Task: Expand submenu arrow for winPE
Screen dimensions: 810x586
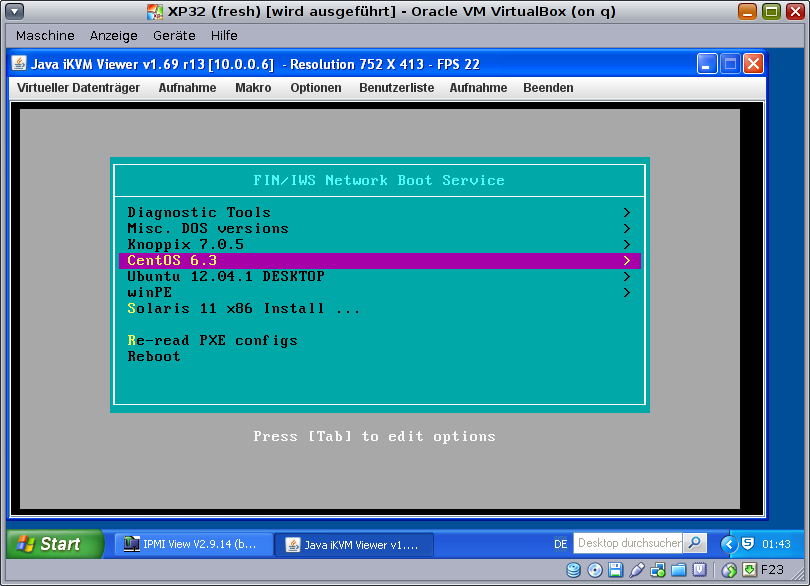Action: tap(627, 292)
